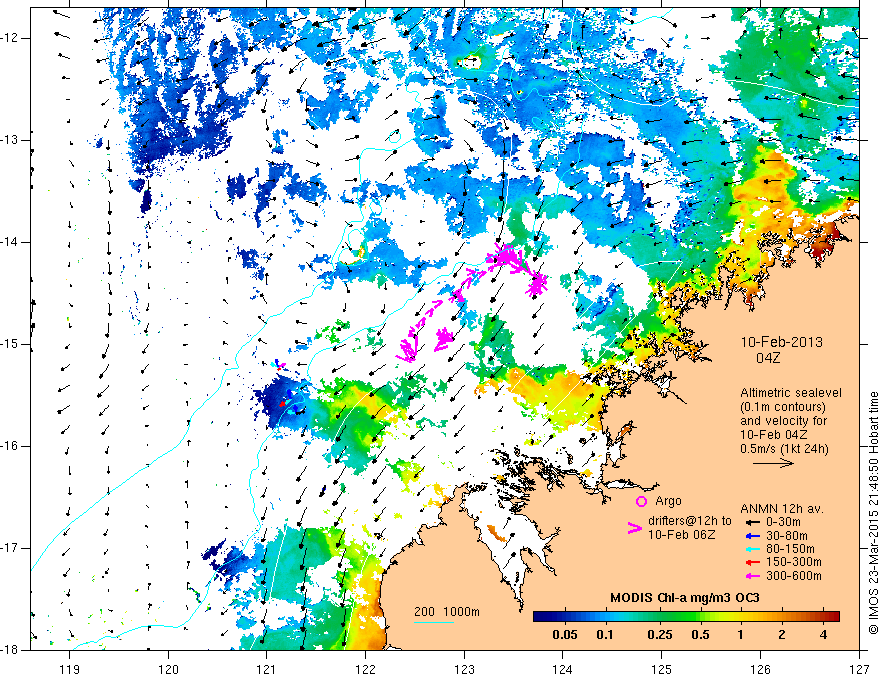Screen dimensions: 880x680
Task: Click the "4" colour bar tick label
Action: tap(823, 635)
